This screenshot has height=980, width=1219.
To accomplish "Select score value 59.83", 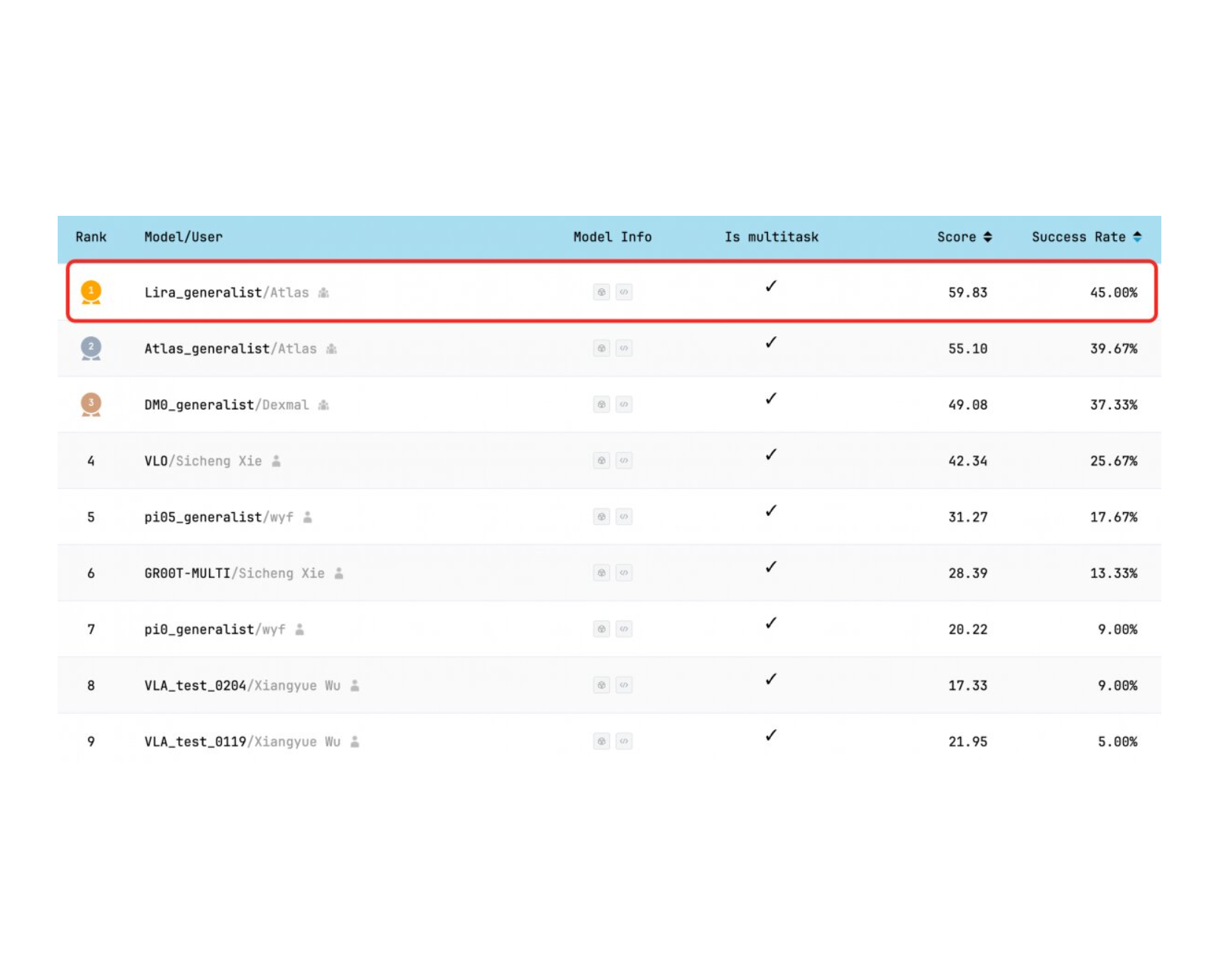I will [x=968, y=293].
